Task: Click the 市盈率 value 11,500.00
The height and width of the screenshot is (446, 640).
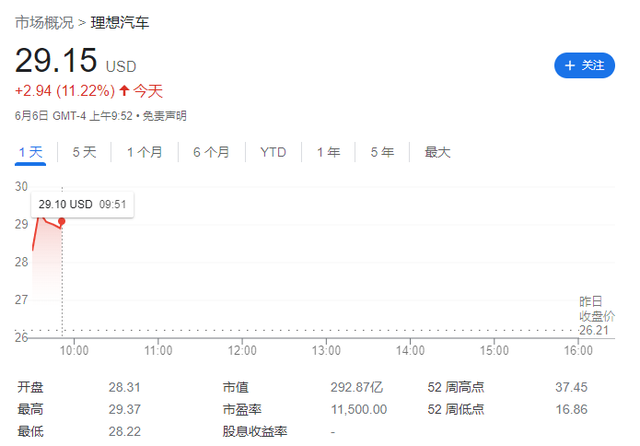Action: (358, 409)
